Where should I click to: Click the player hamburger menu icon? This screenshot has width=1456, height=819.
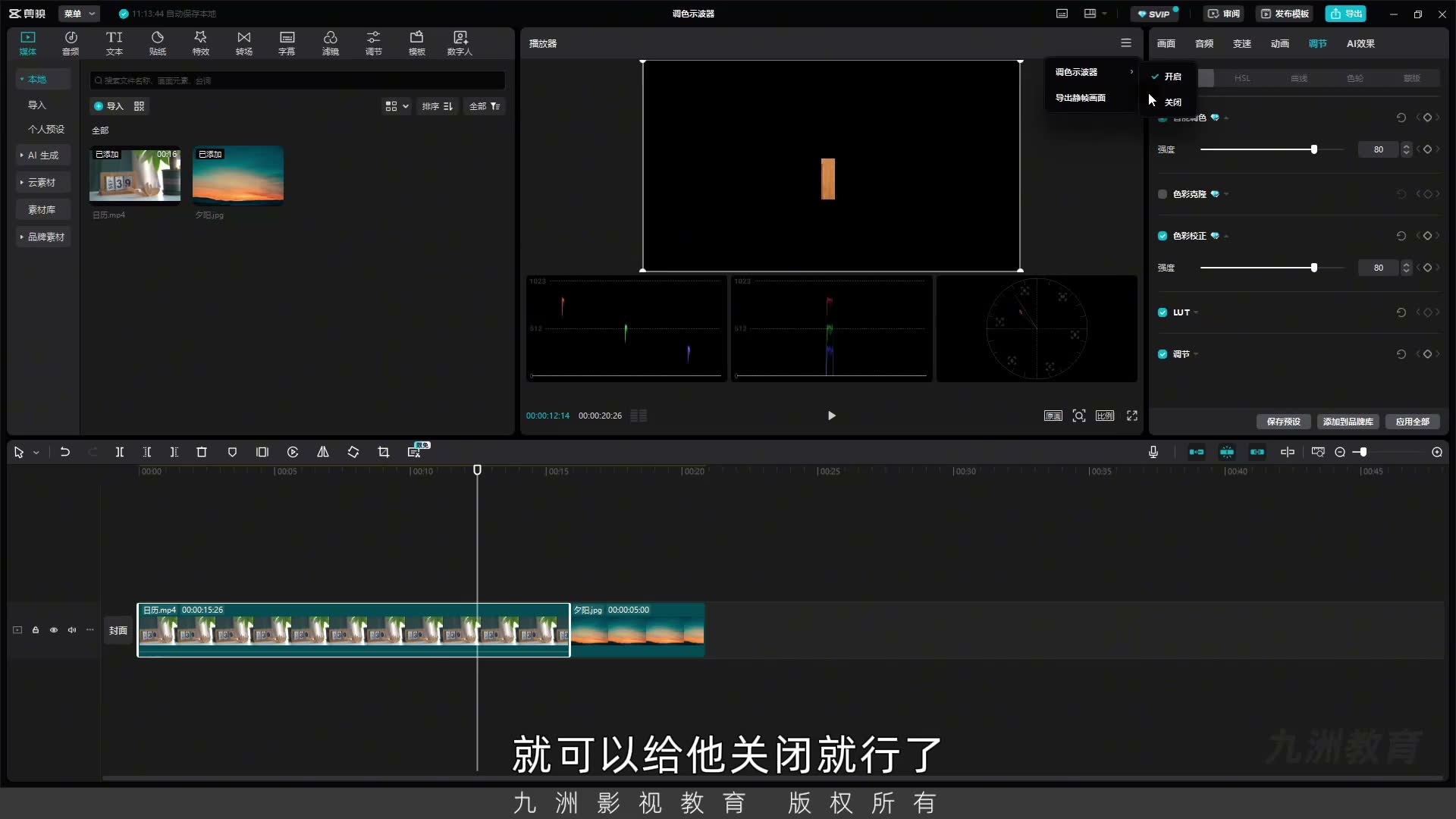point(1126,43)
